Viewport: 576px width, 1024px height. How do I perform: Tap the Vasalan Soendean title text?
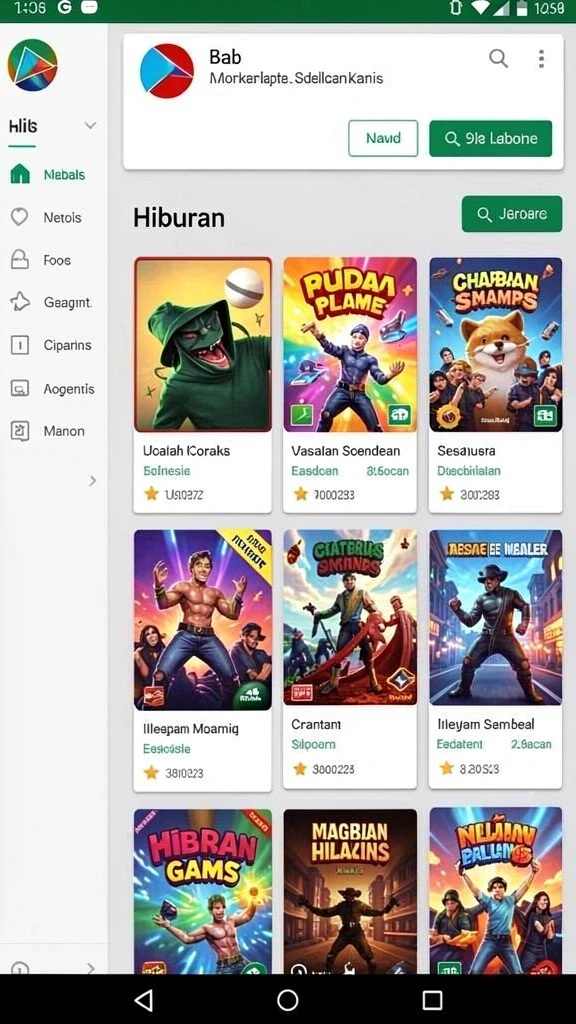[x=345, y=451]
